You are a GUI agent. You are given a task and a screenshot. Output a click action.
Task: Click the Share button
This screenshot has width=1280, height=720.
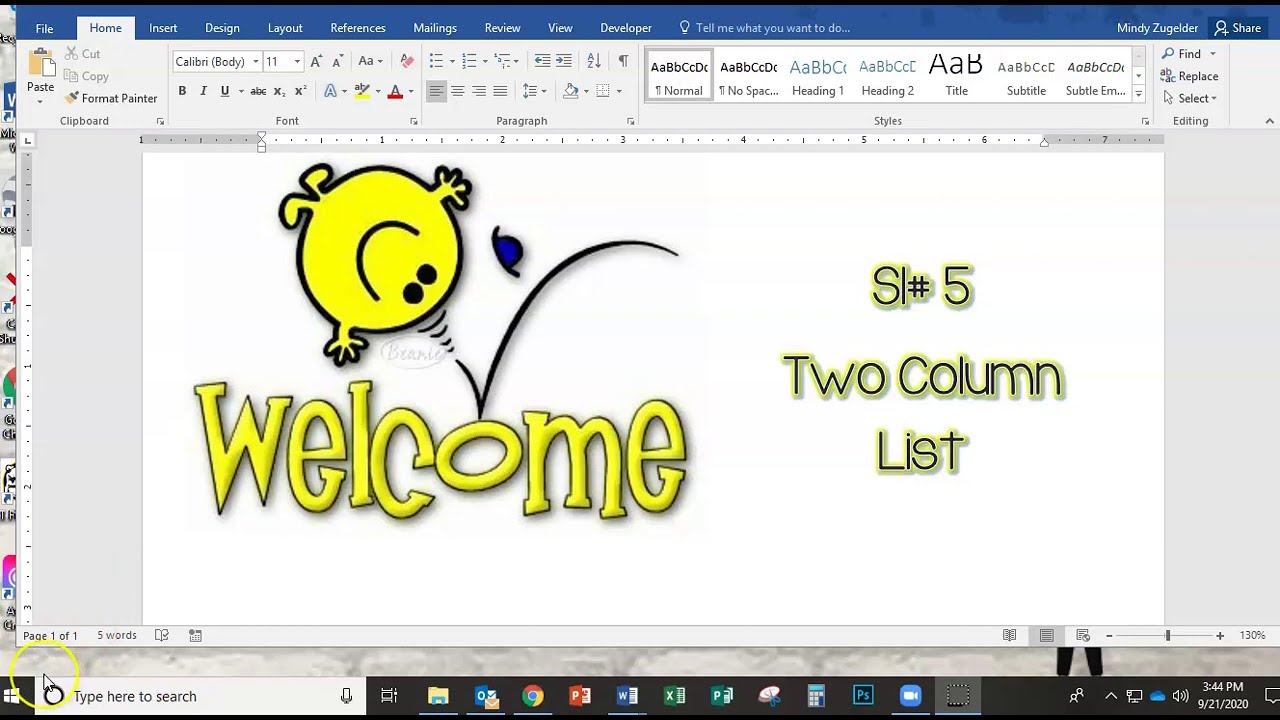[x=1237, y=28]
